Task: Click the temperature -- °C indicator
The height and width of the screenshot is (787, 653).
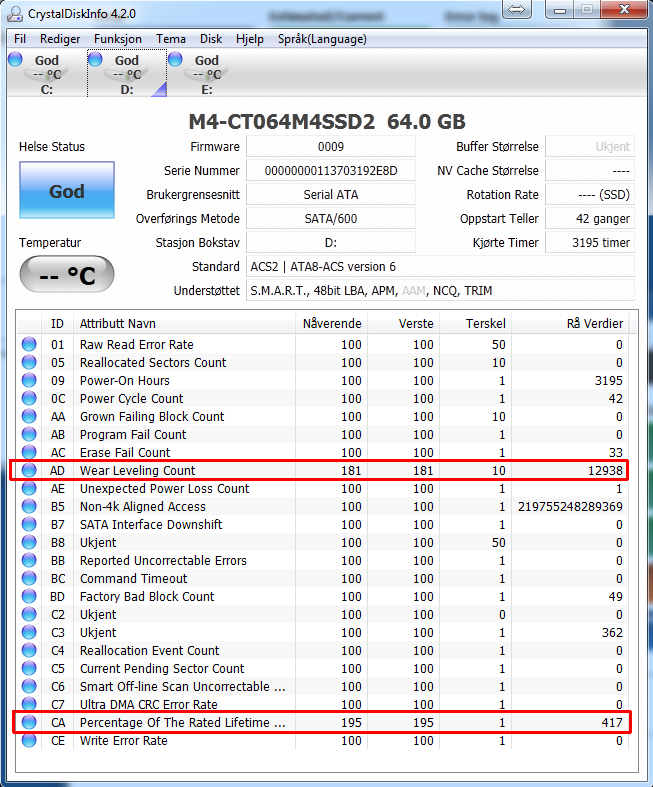Action: (67, 275)
